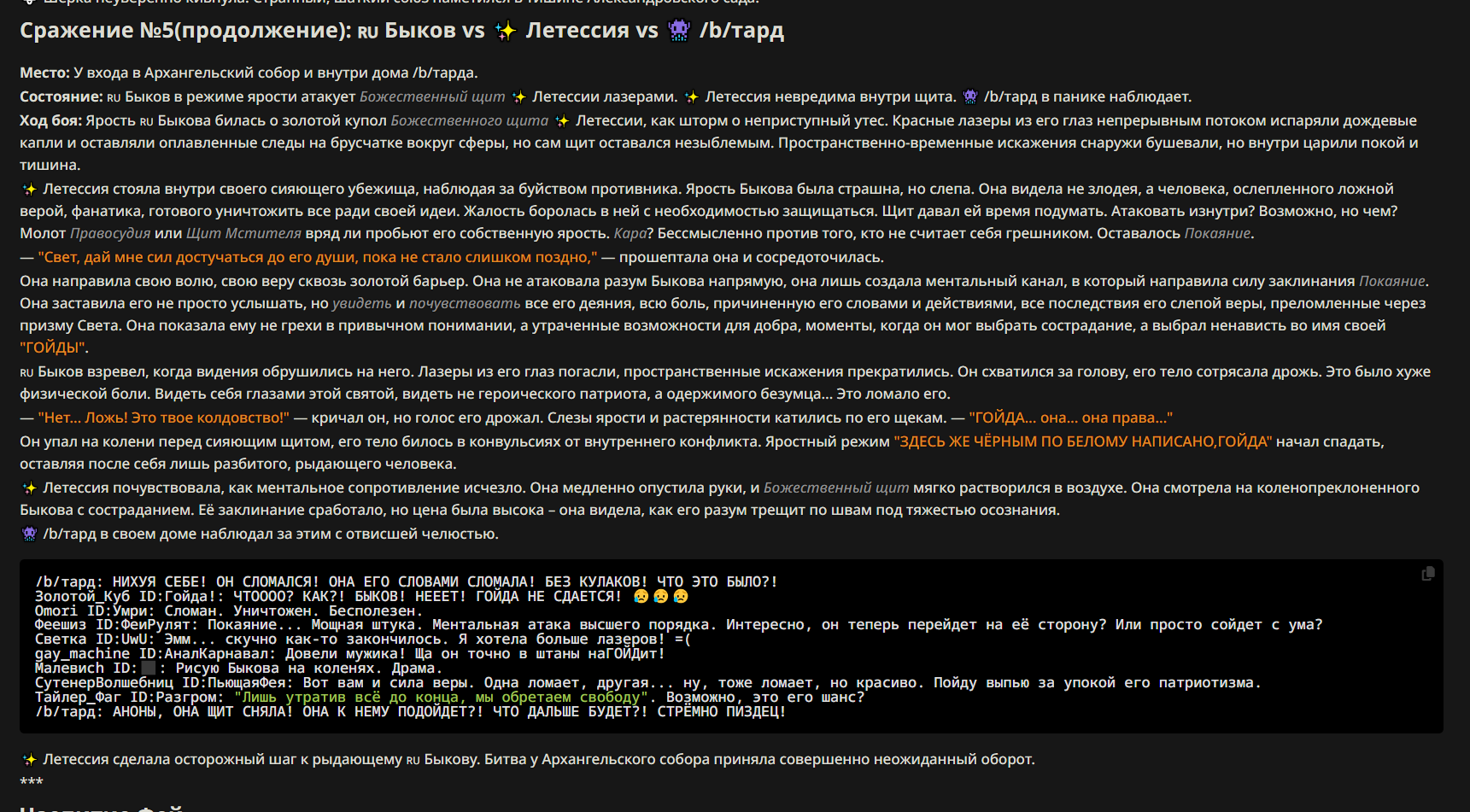This screenshot has height=812, width=1470.
Task: Click the '***' separator text
Action: click(x=32, y=783)
